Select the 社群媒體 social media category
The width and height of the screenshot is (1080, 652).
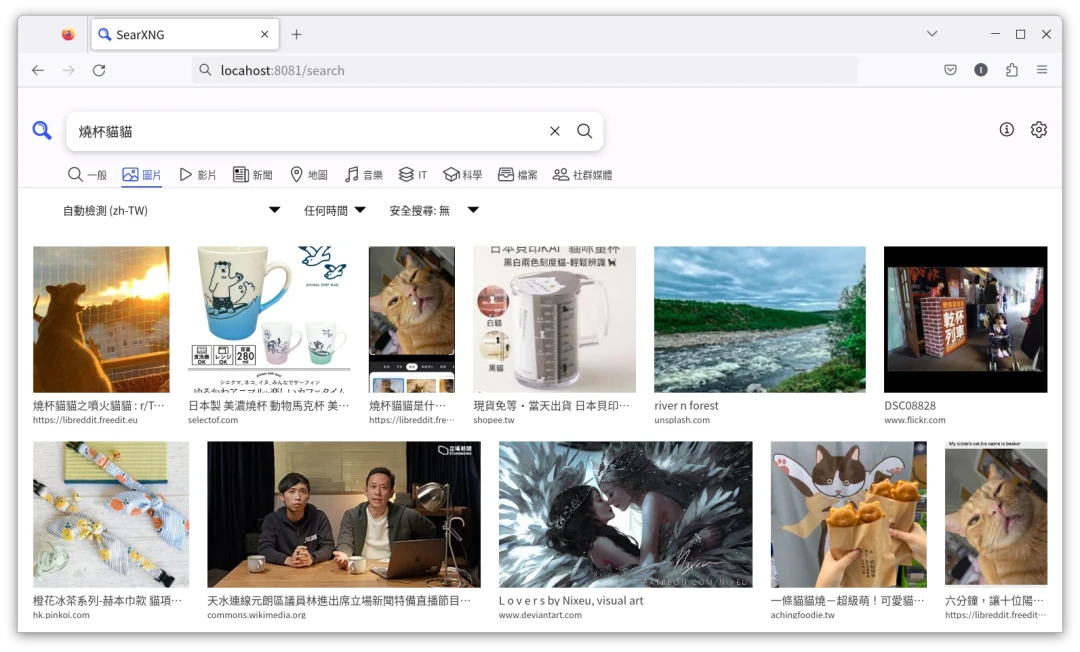point(582,175)
